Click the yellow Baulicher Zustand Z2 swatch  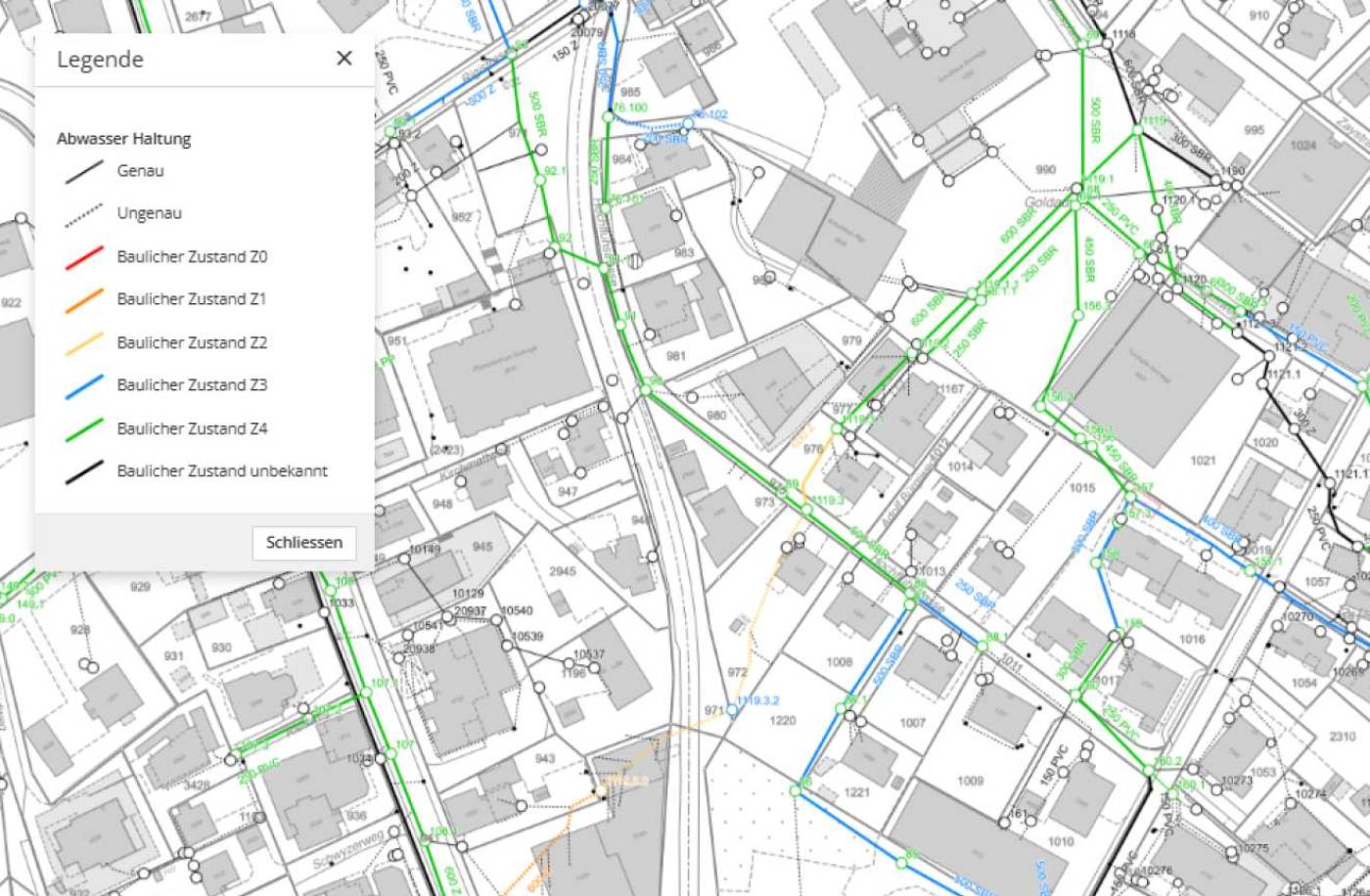pos(83,341)
